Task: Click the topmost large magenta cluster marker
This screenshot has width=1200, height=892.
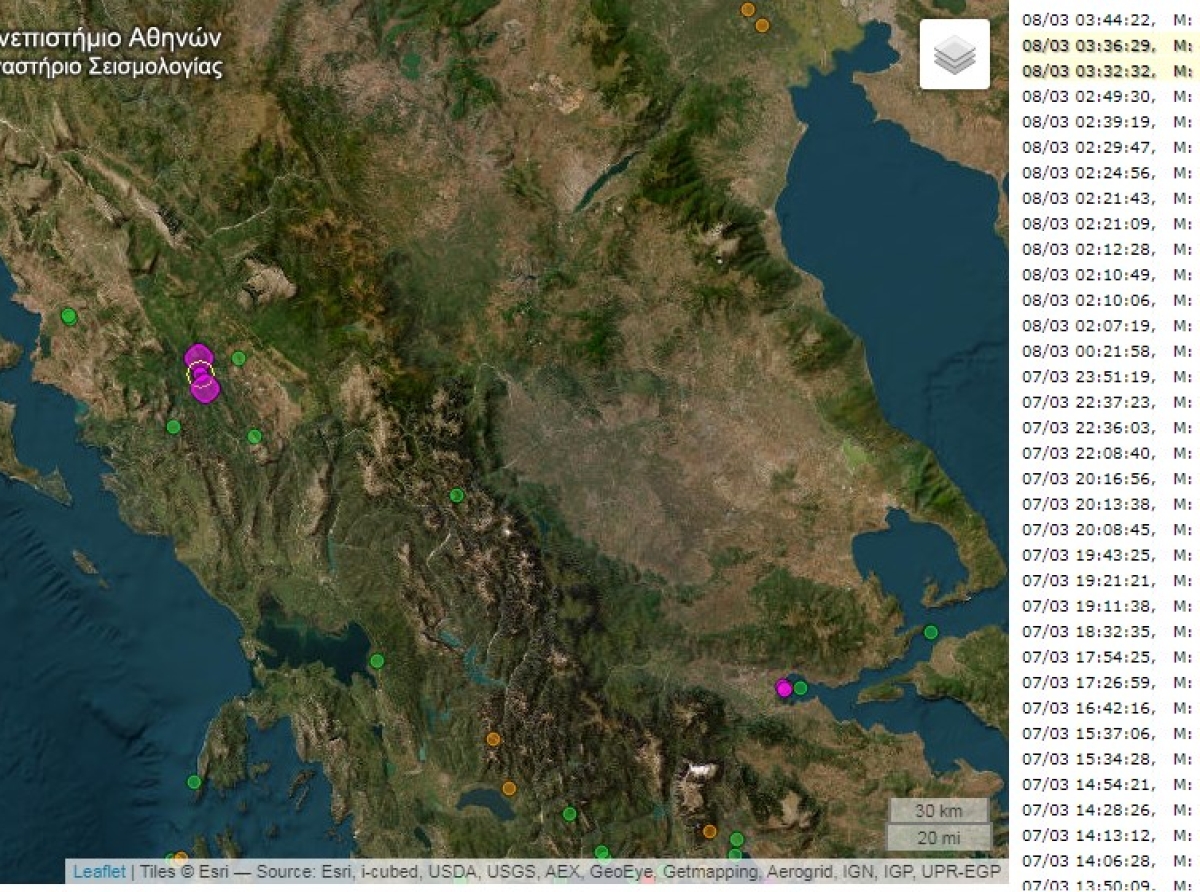Action: (x=198, y=355)
